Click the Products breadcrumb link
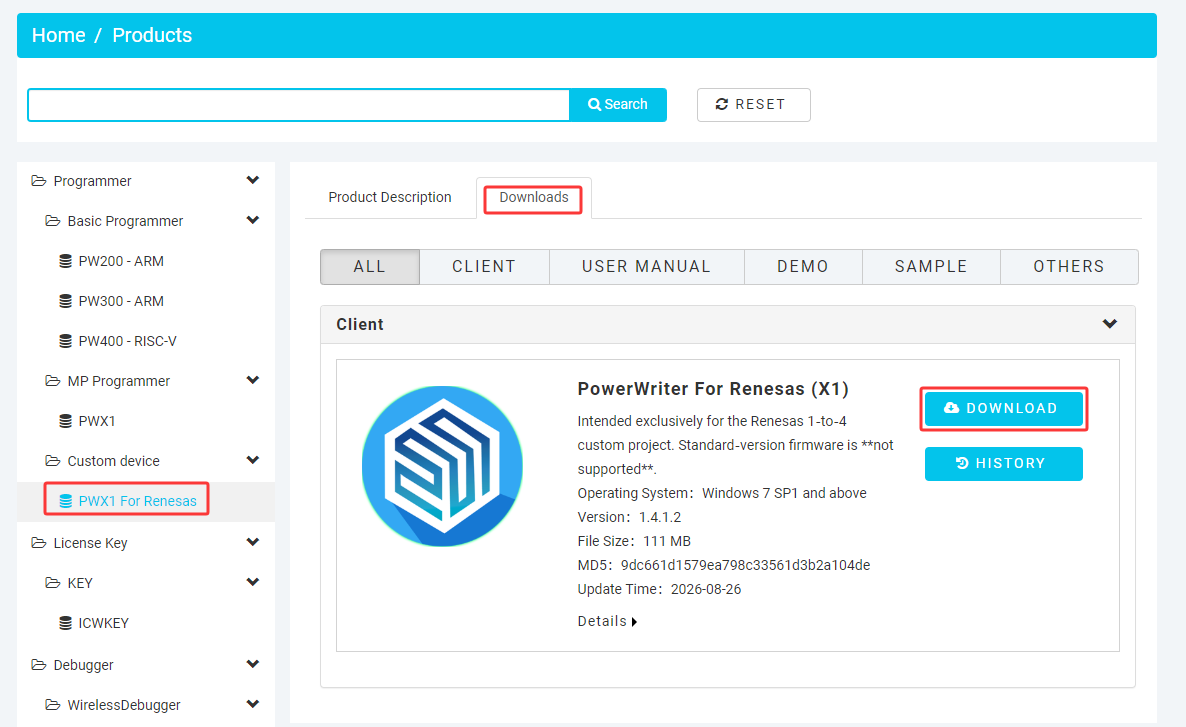This screenshot has height=727, width=1186. pyautogui.click(x=152, y=35)
